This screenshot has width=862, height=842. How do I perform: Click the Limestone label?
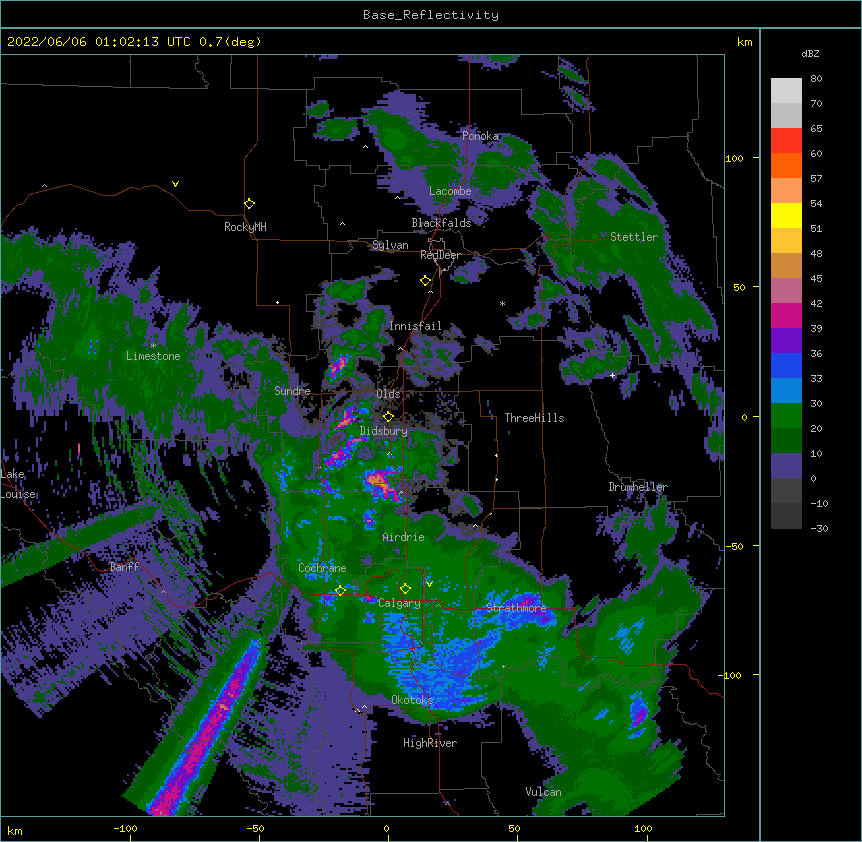tap(153, 356)
